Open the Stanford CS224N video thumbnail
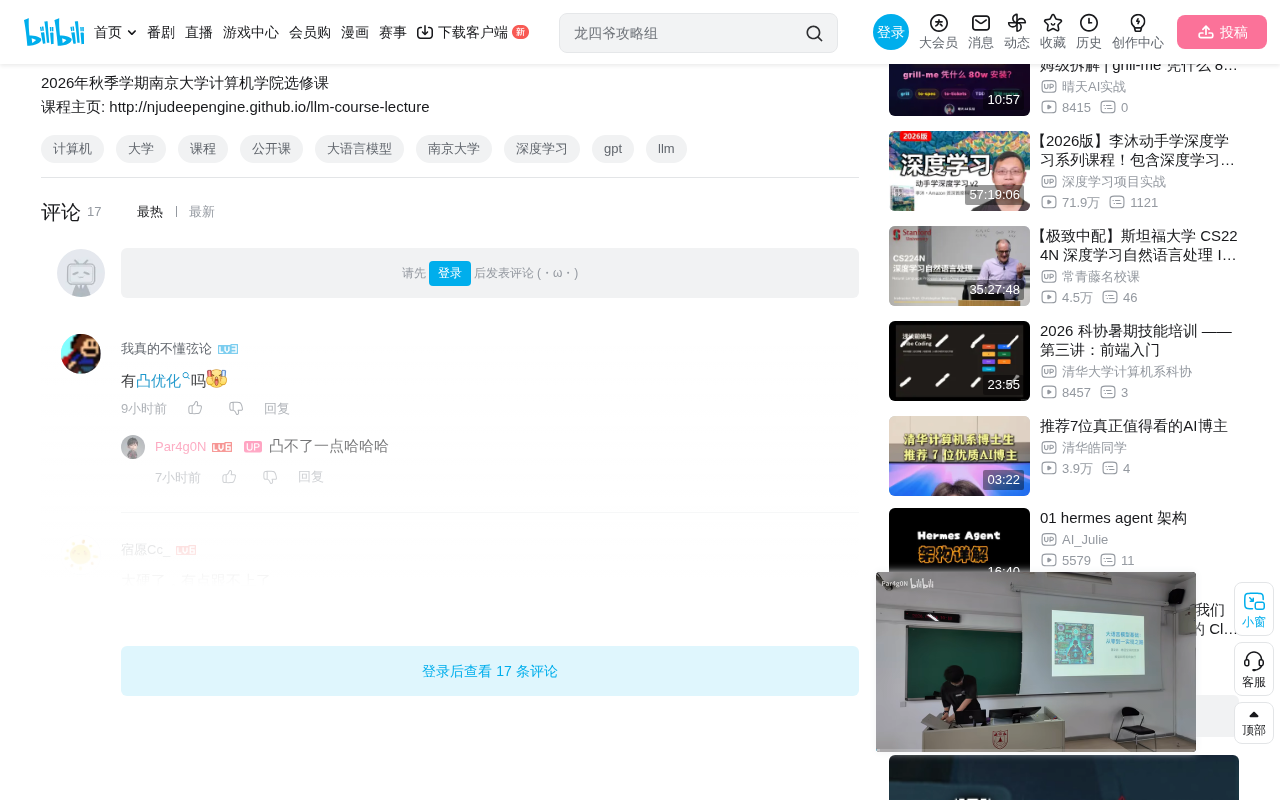1280x800 pixels. 959,266
